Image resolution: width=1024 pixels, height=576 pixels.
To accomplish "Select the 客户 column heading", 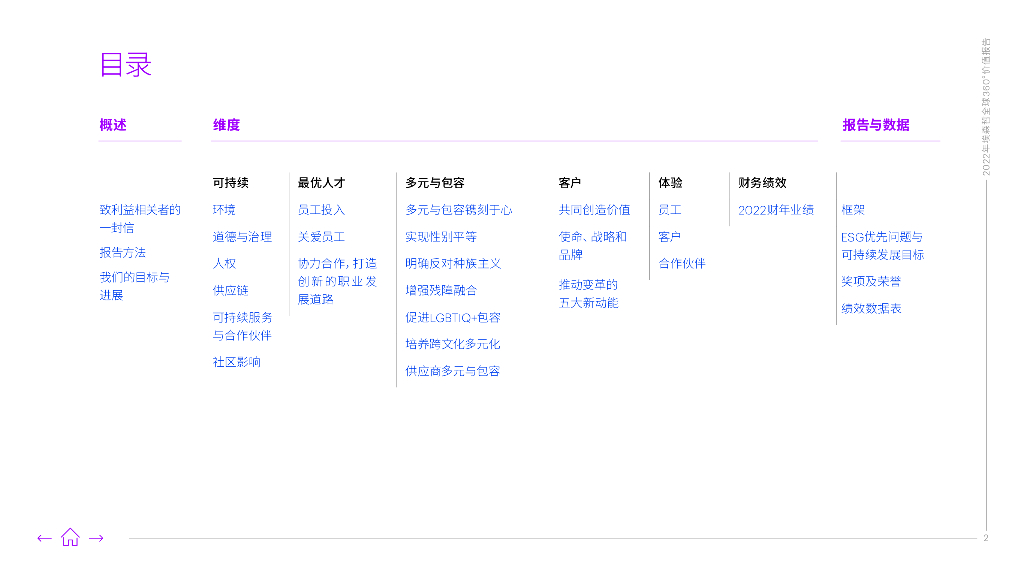I will (x=569, y=183).
